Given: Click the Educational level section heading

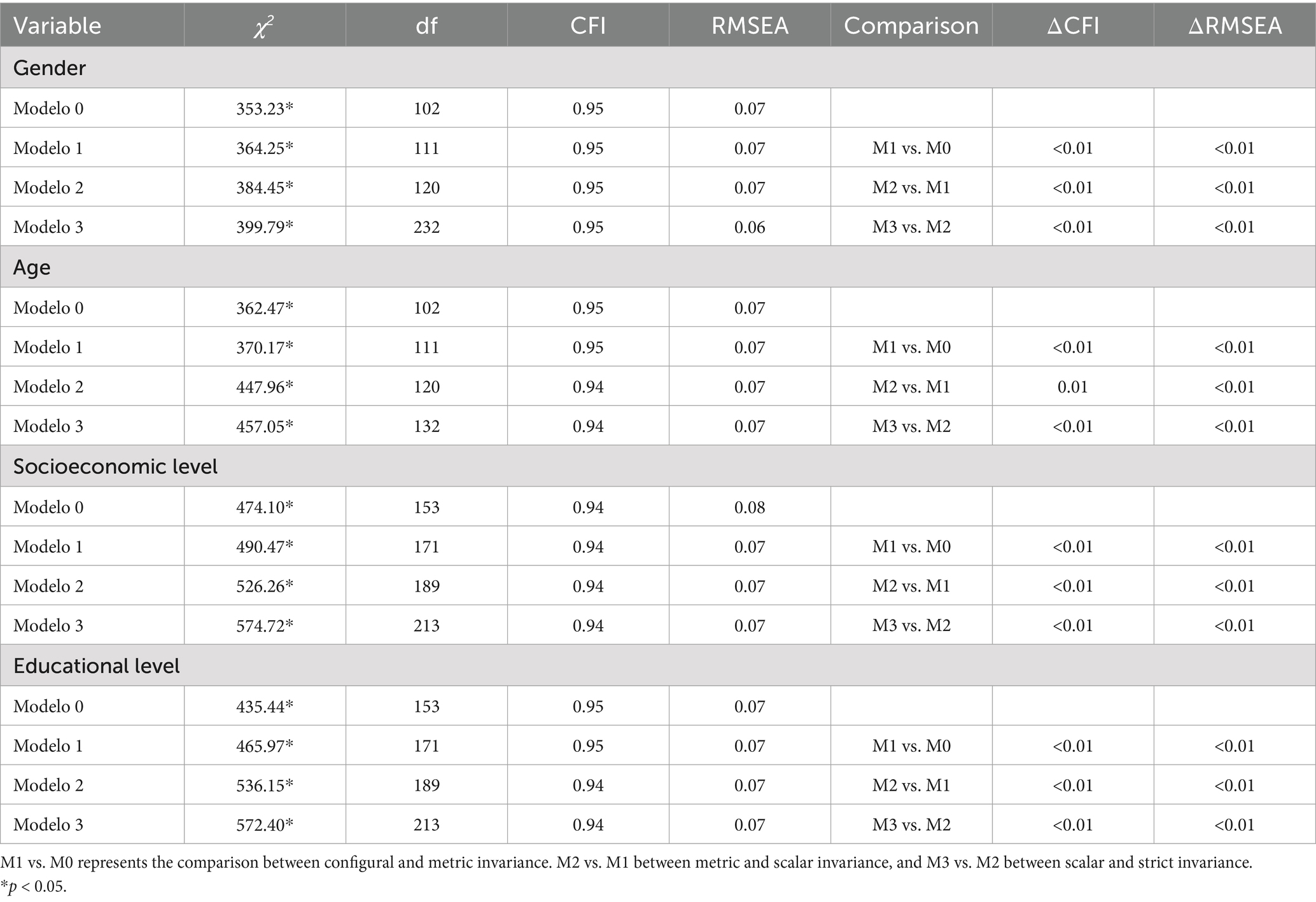Looking at the screenshot, I should (97, 665).
